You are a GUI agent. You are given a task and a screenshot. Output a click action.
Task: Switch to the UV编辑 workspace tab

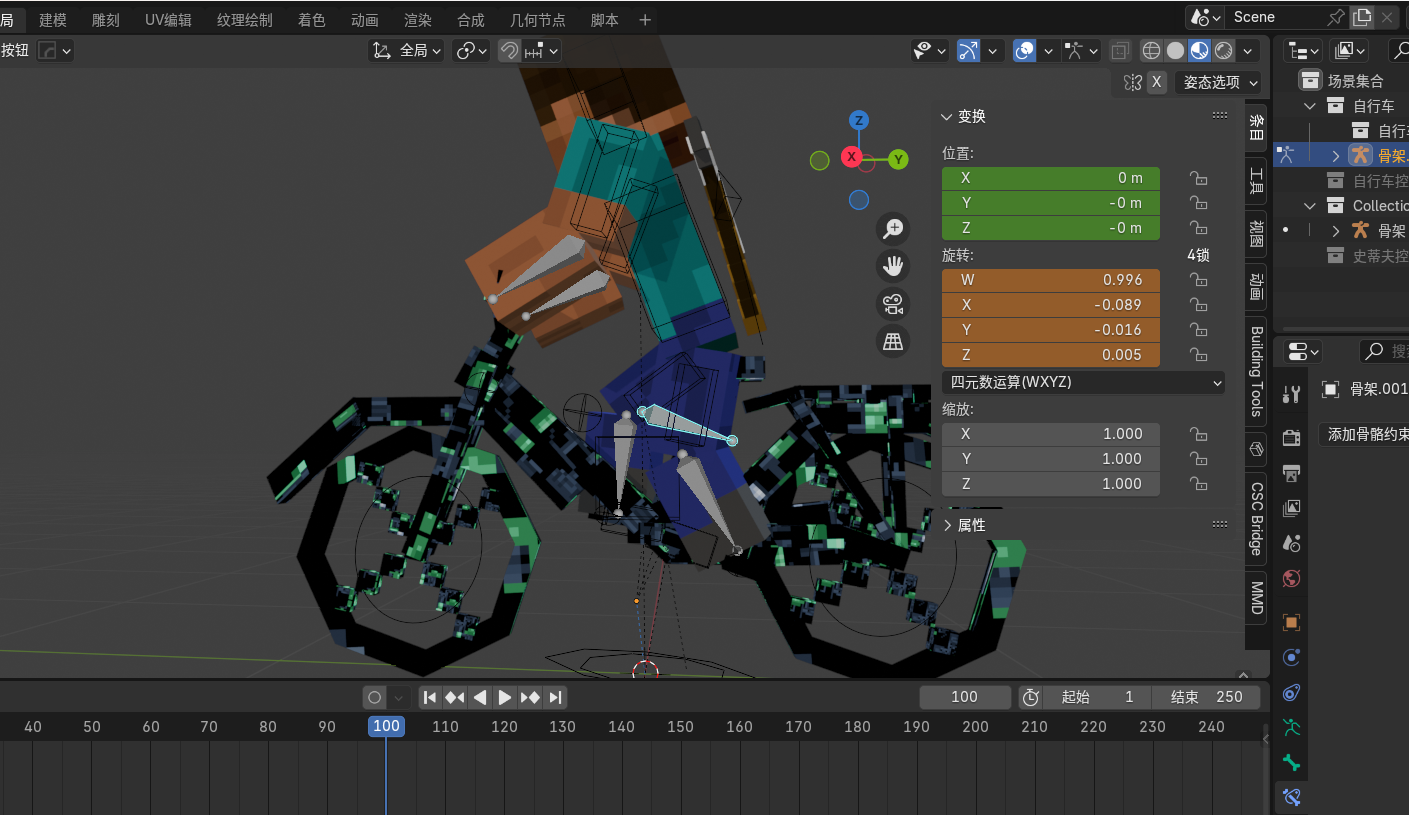(168, 19)
